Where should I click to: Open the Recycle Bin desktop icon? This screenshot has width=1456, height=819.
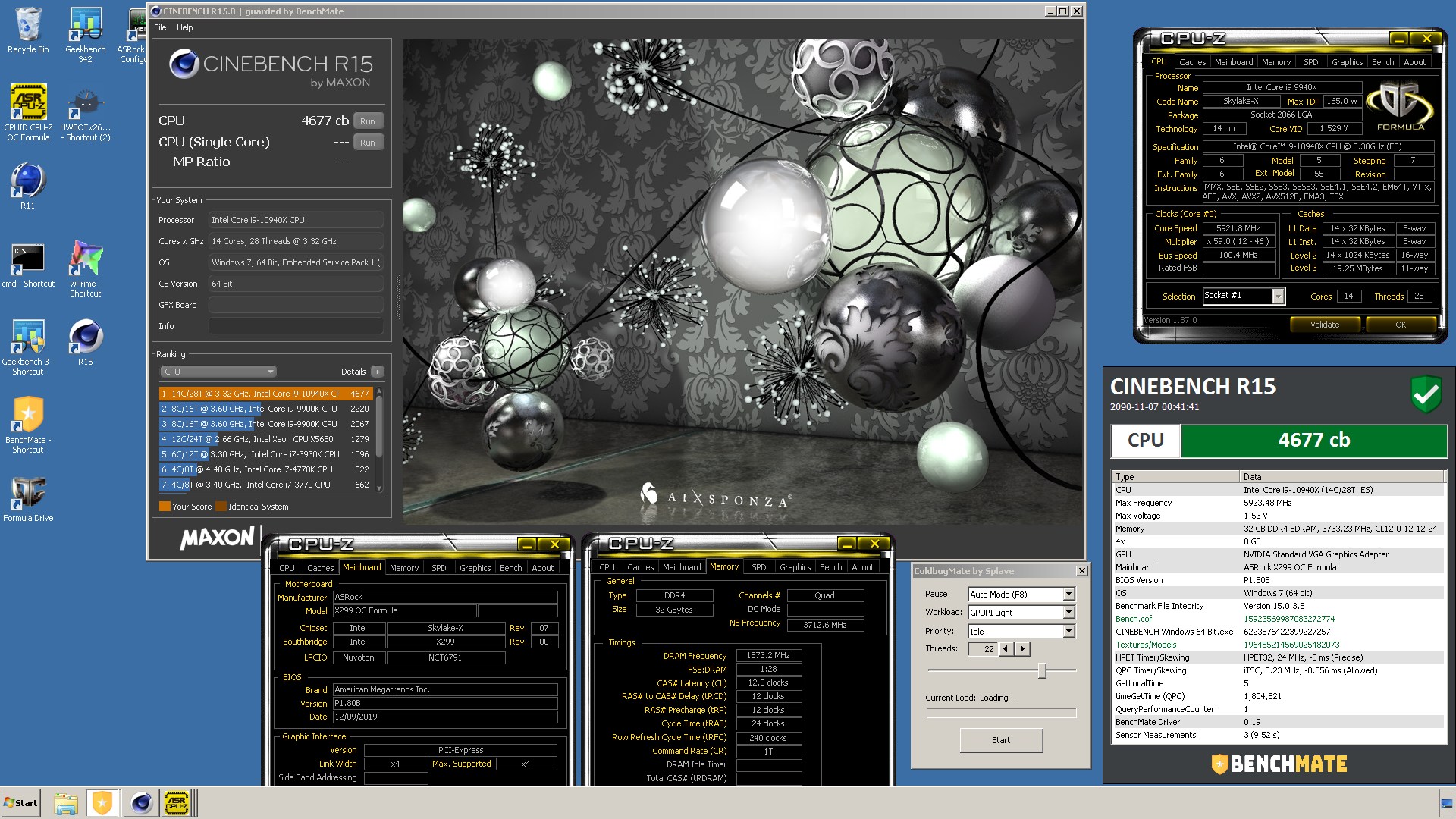[x=28, y=30]
